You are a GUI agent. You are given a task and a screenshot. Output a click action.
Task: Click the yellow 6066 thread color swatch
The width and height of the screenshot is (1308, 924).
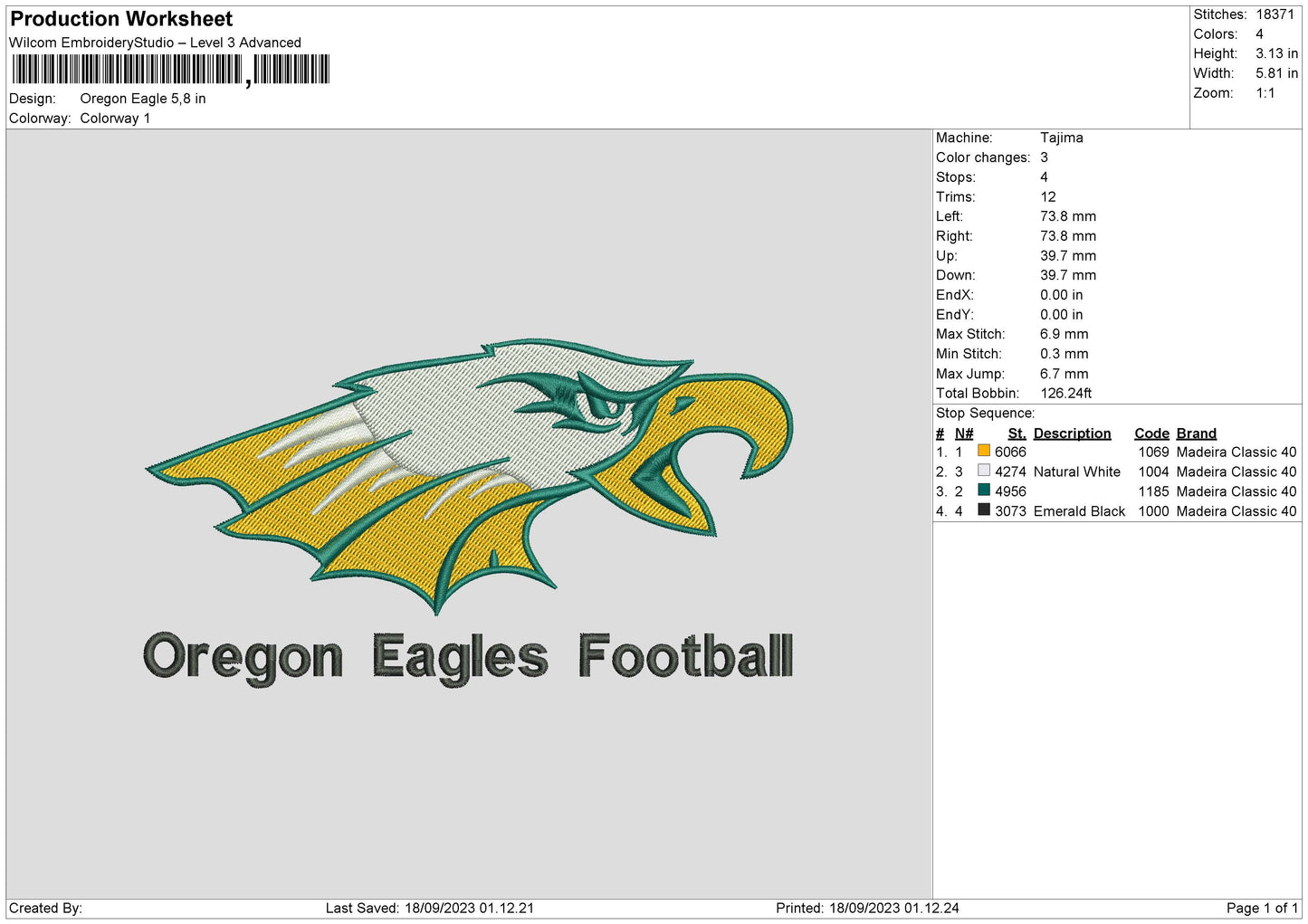point(984,451)
